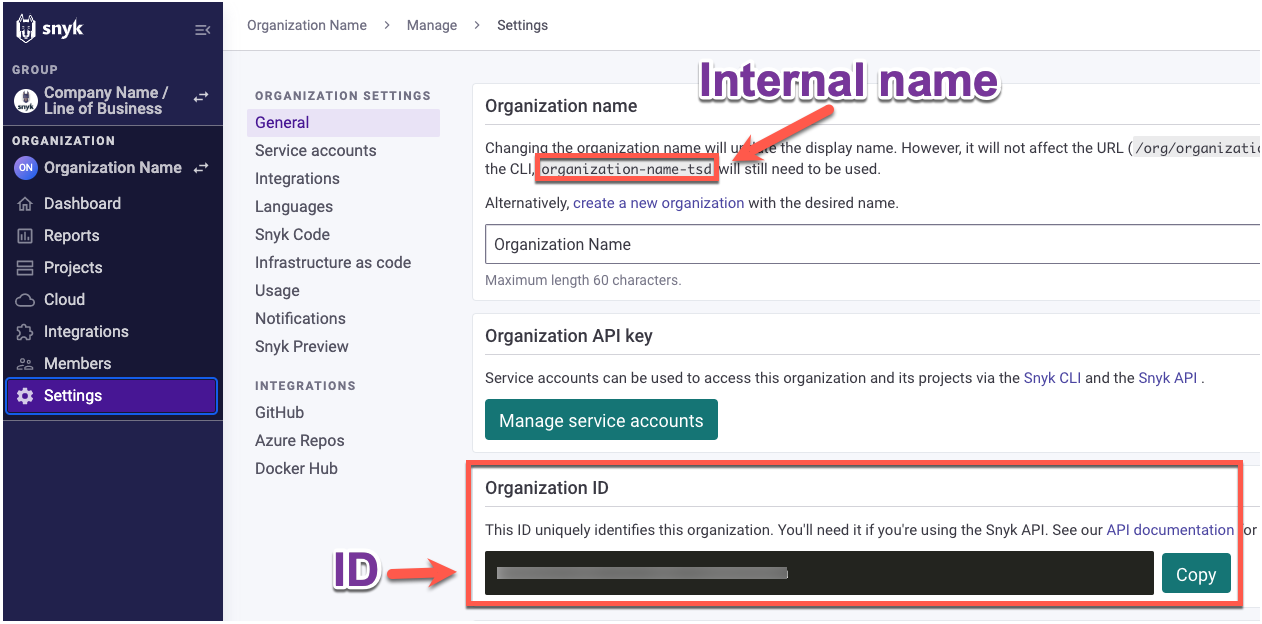Open the API documentation link
Image resolution: width=1262 pixels, height=624 pixels.
tap(1170, 530)
